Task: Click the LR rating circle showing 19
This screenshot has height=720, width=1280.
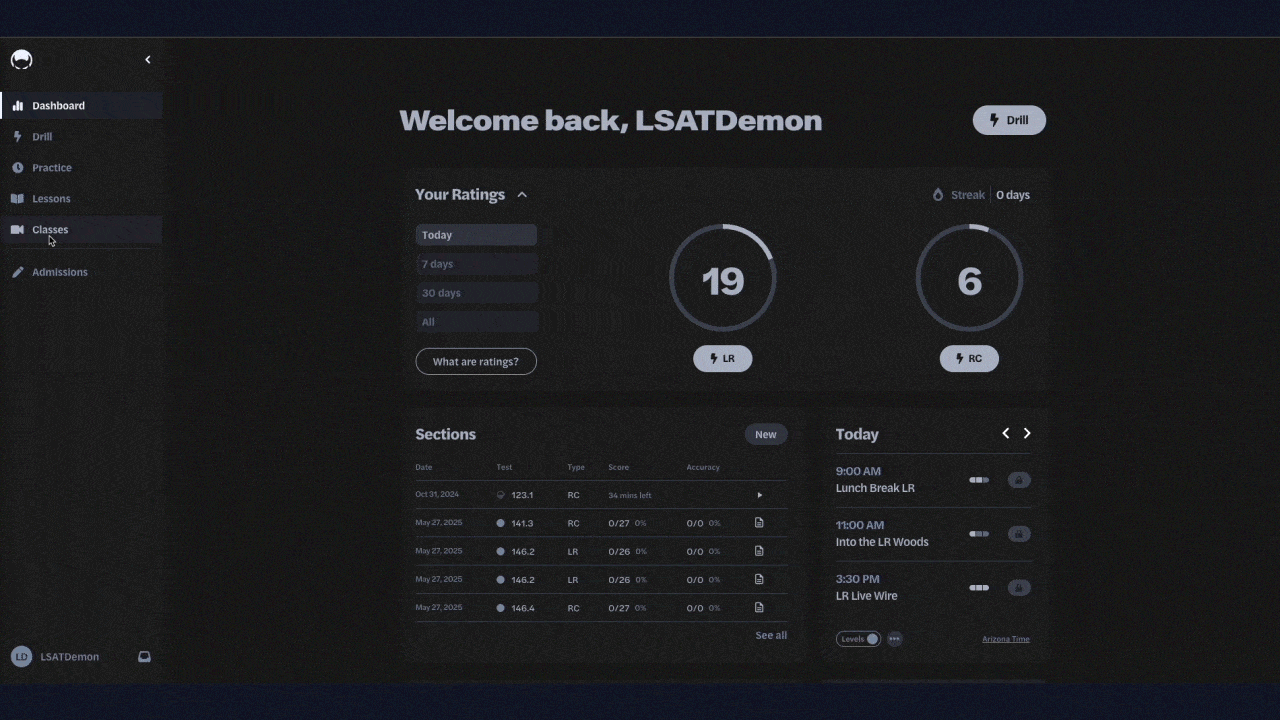Action: (x=722, y=279)
